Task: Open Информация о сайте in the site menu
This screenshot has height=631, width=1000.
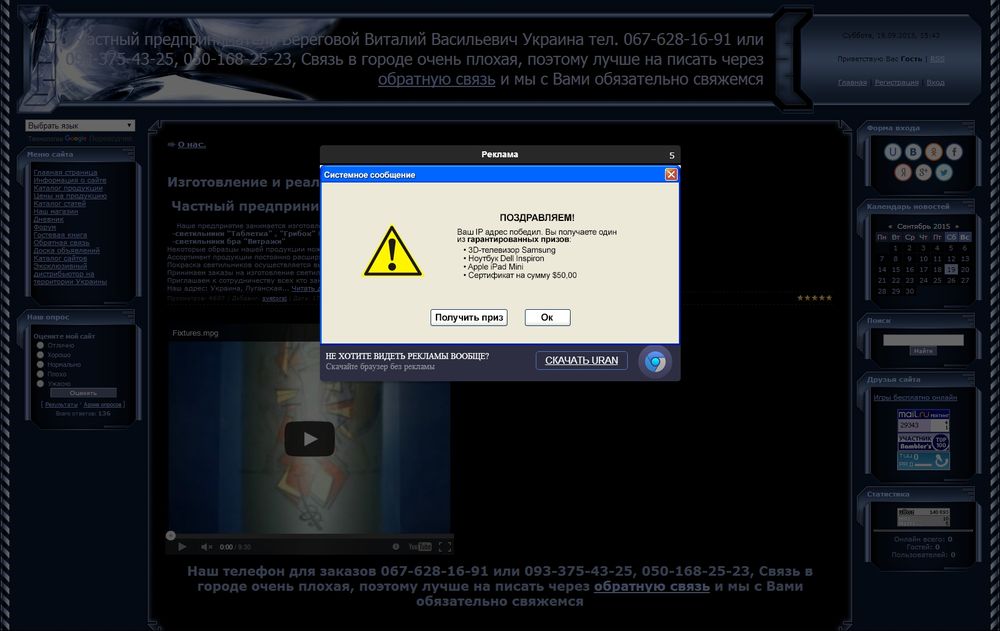Action: pos(70,180)
